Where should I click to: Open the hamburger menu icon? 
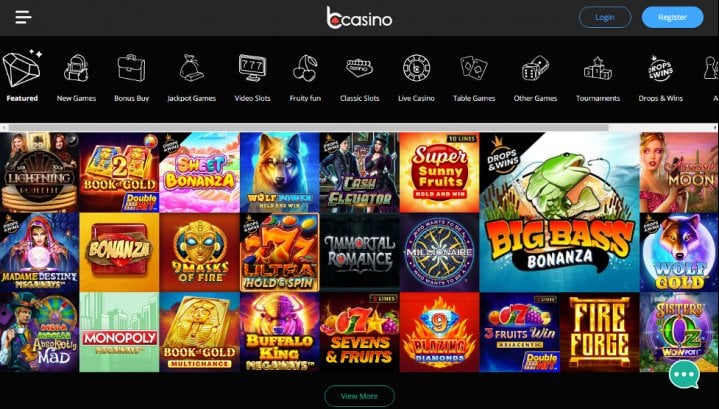tap(23, 17)
